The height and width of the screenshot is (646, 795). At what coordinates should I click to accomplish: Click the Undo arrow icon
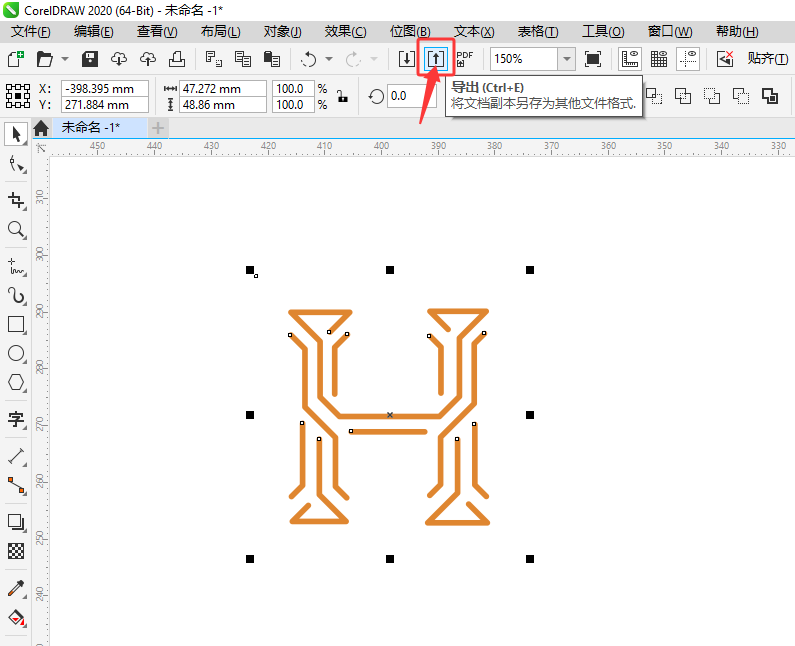pos(308,59)
